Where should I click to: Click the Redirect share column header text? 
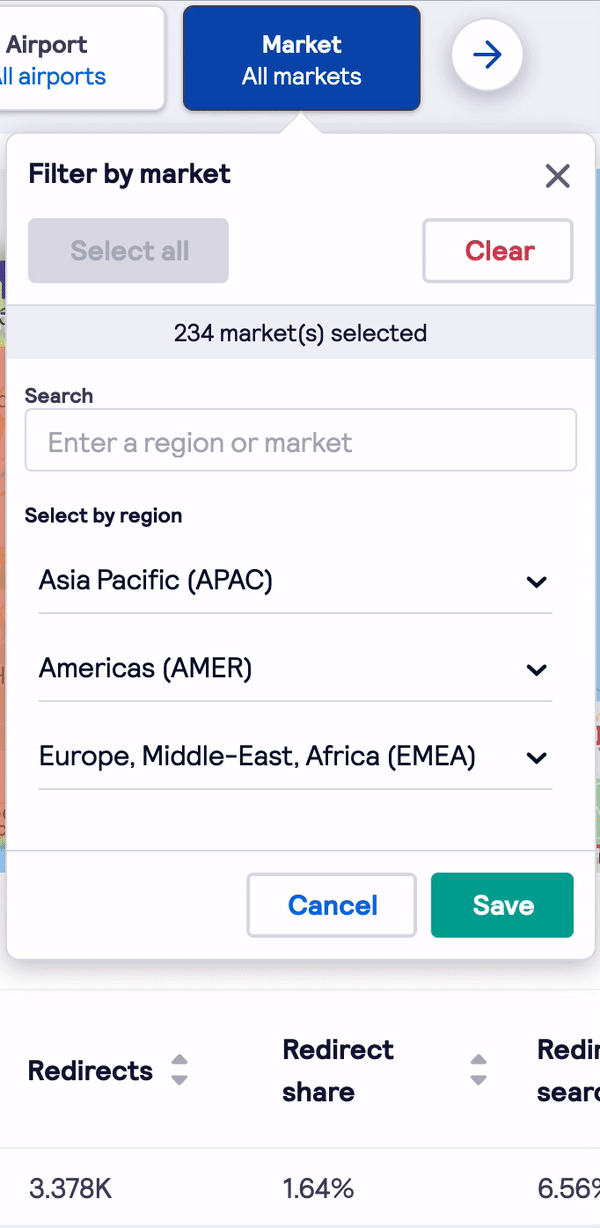[x=338, y=1071]
